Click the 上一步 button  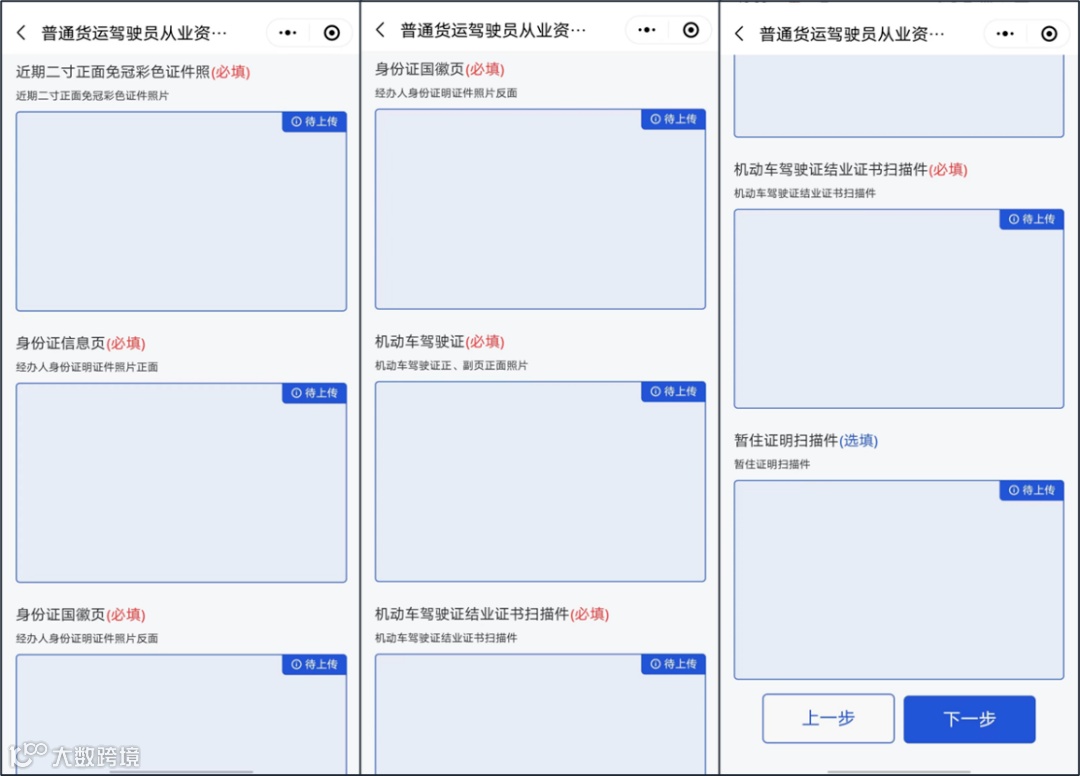828,719
